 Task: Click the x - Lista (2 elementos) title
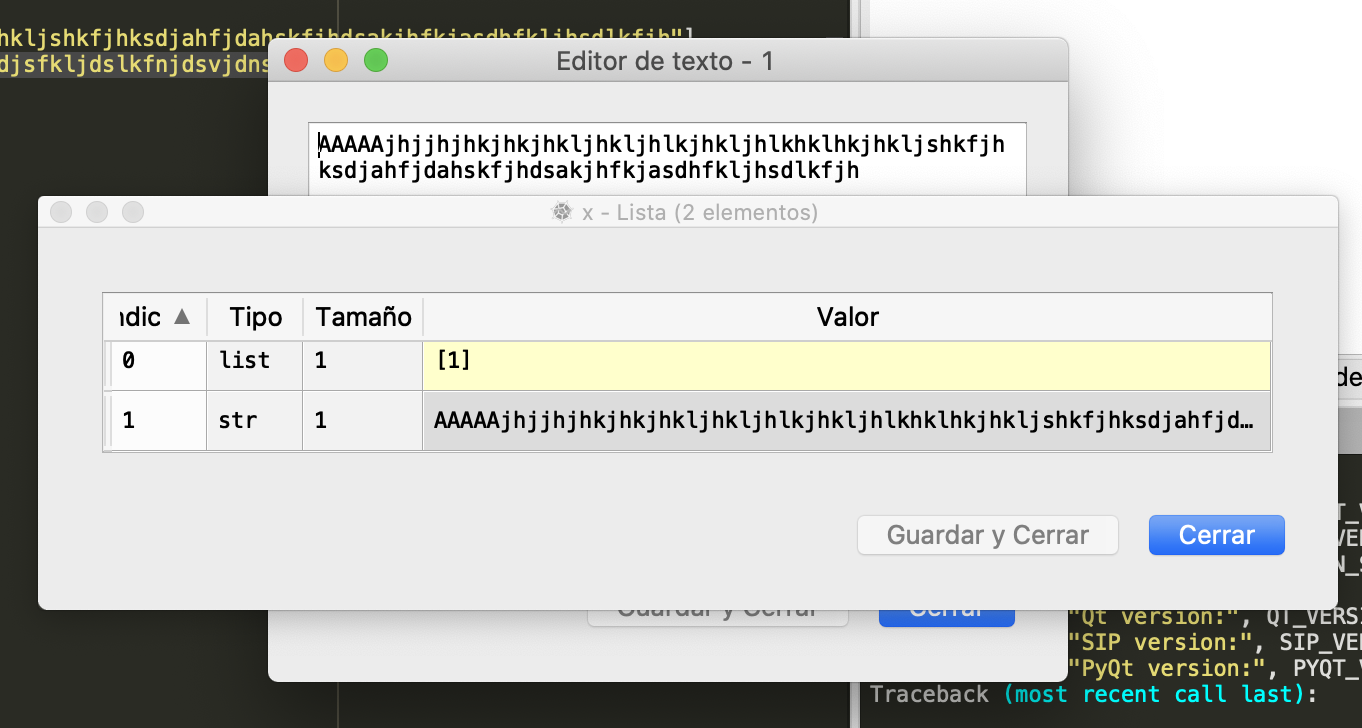pos(700,212)
